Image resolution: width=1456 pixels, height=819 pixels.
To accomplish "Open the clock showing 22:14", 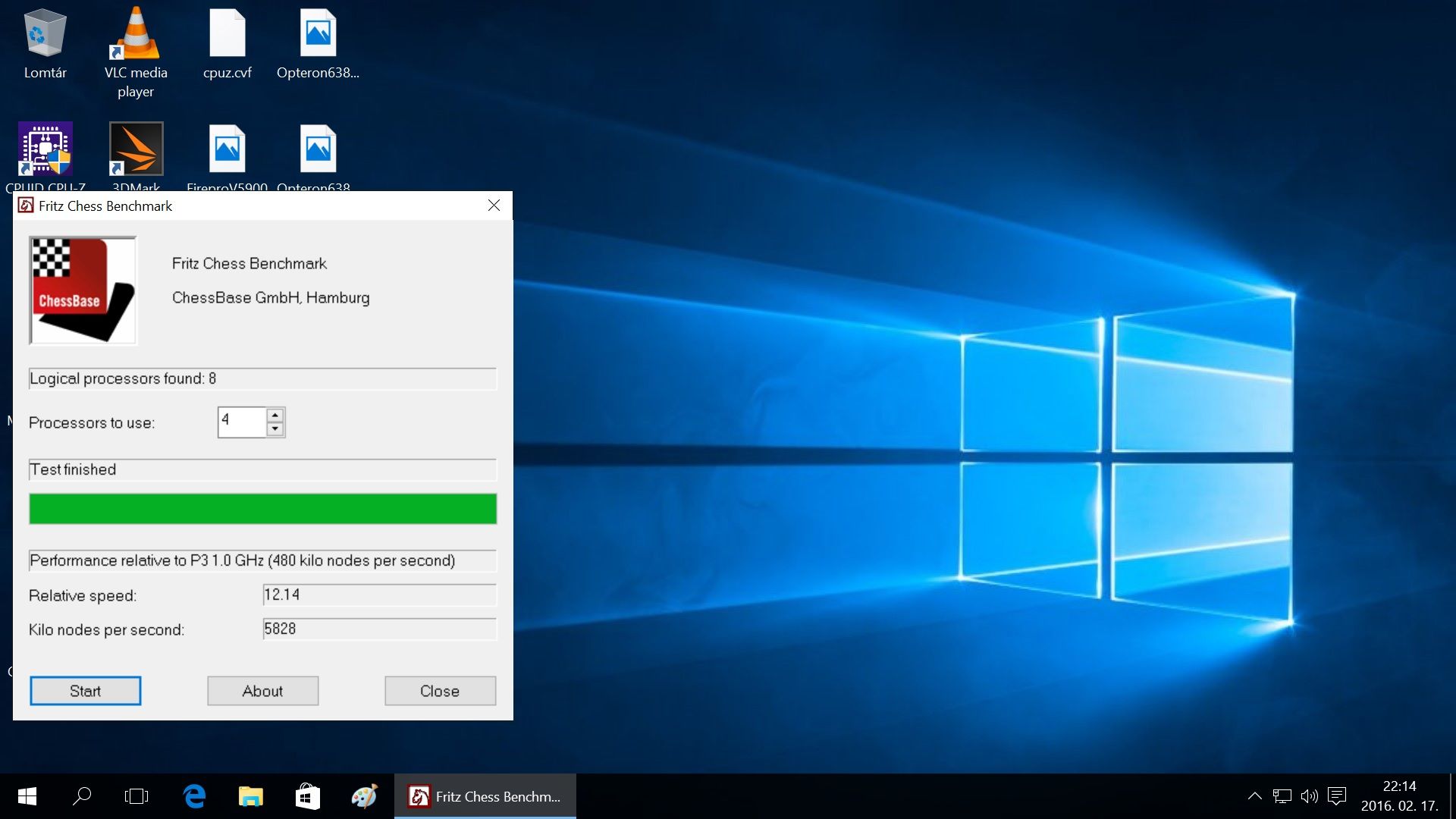I will [1400, 796].
